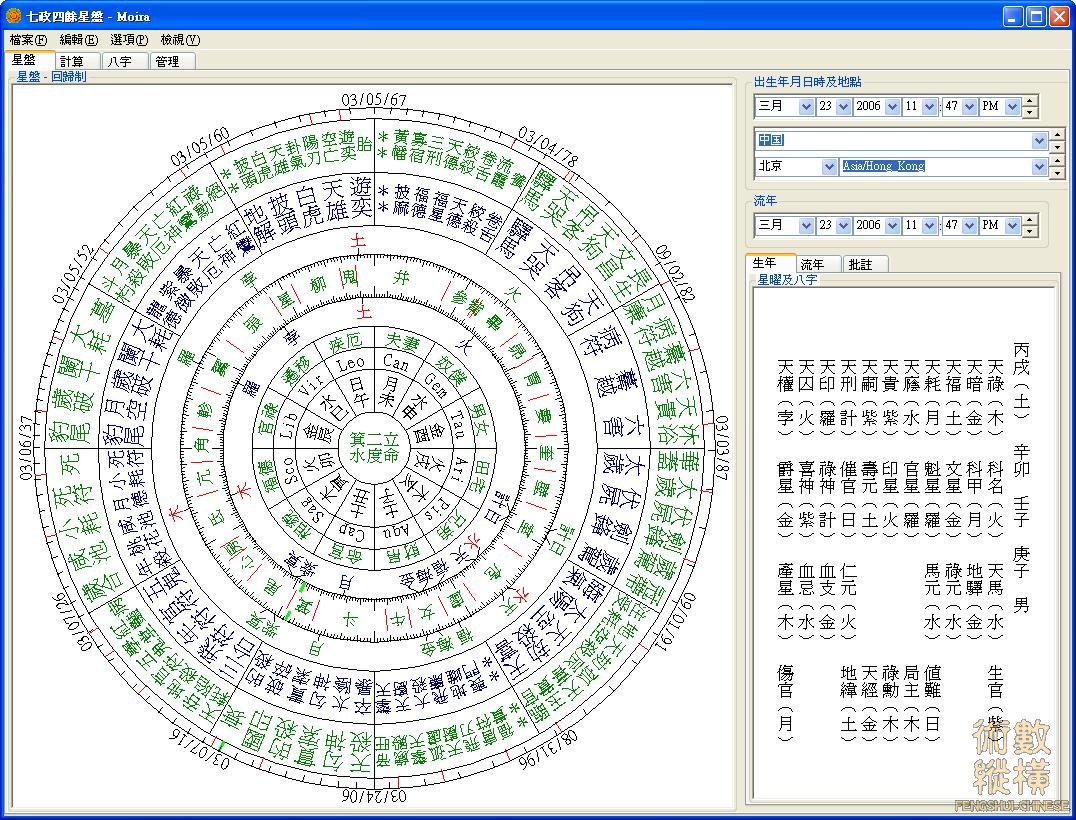The height and width of the screenshot is (820, 1076).
Task: Switch to the 管理 tab
Action: point(168,61)
